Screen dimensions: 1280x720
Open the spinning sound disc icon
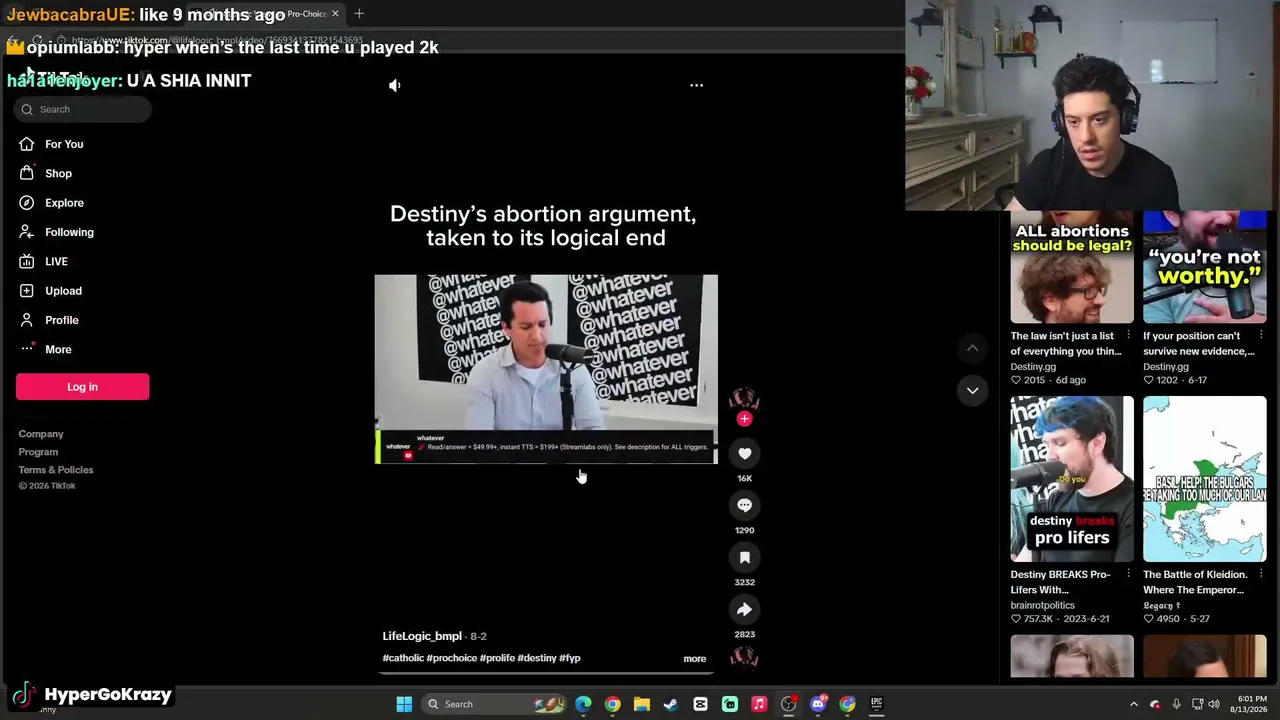[744, 657]
